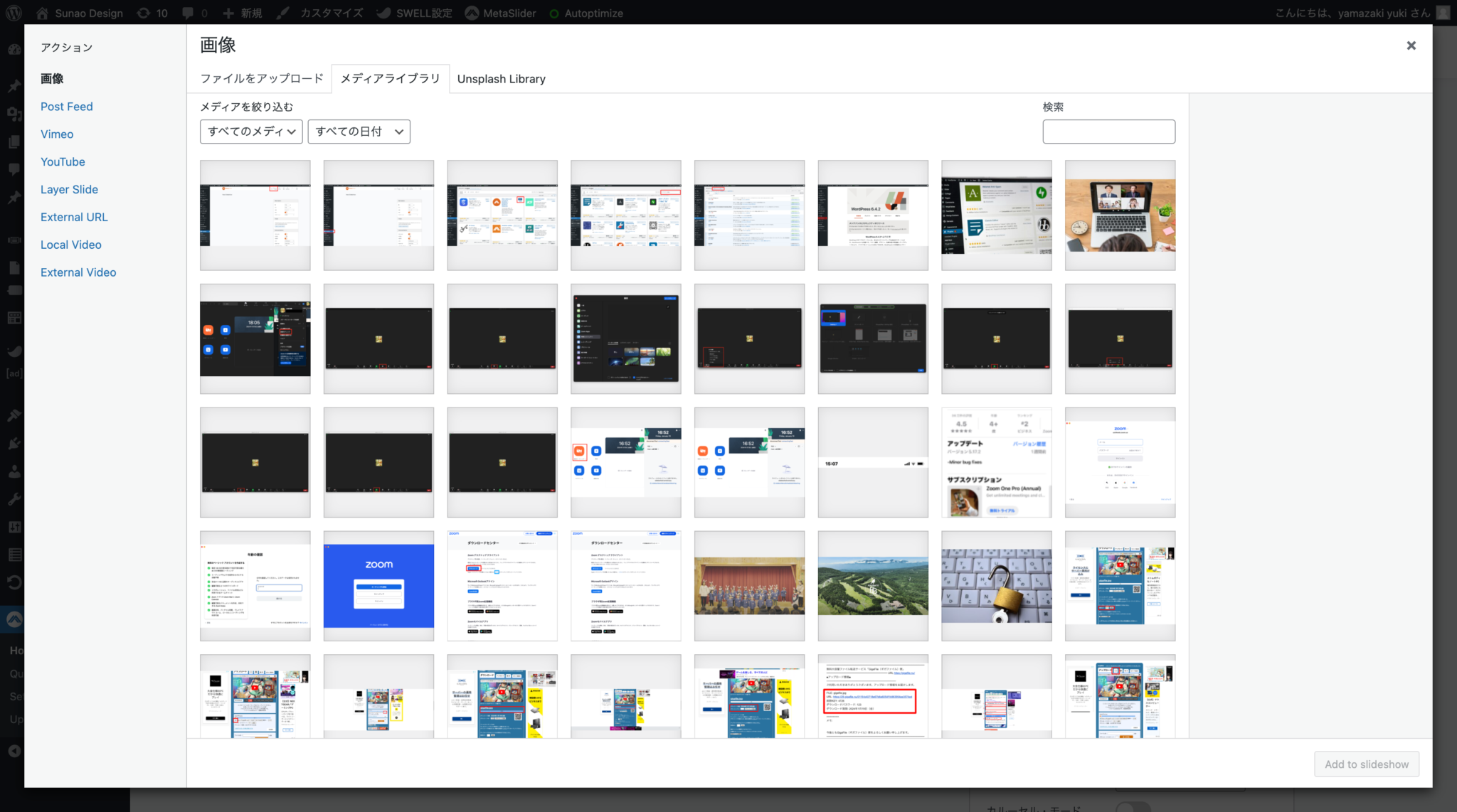This screenshot has width=1457, height=812.
Task: Click the user profile icon in sidebar
Action: (x=14, y=471)
